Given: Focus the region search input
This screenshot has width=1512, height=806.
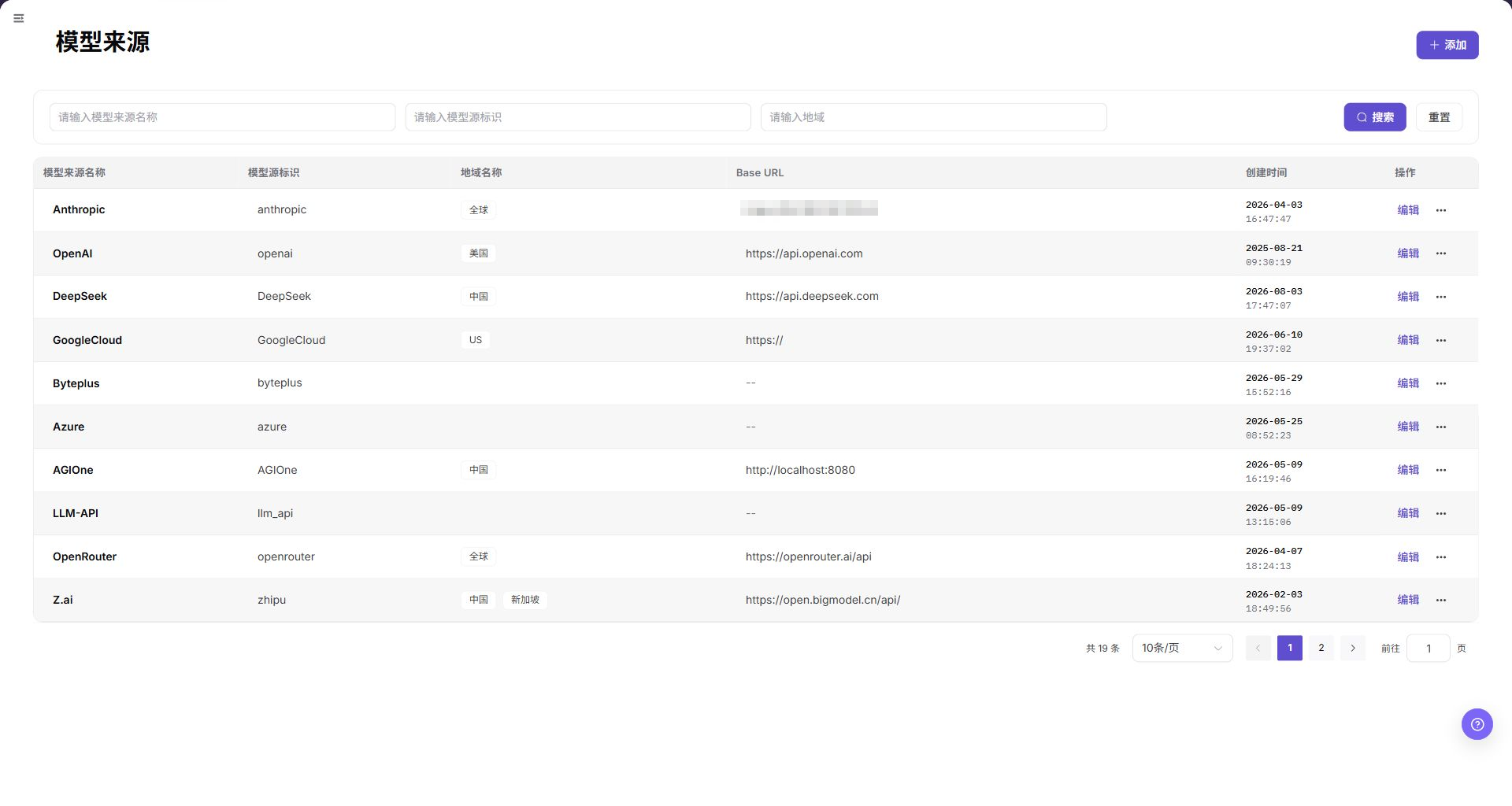Looking at the screenshot, I should [x=933, y=117].
